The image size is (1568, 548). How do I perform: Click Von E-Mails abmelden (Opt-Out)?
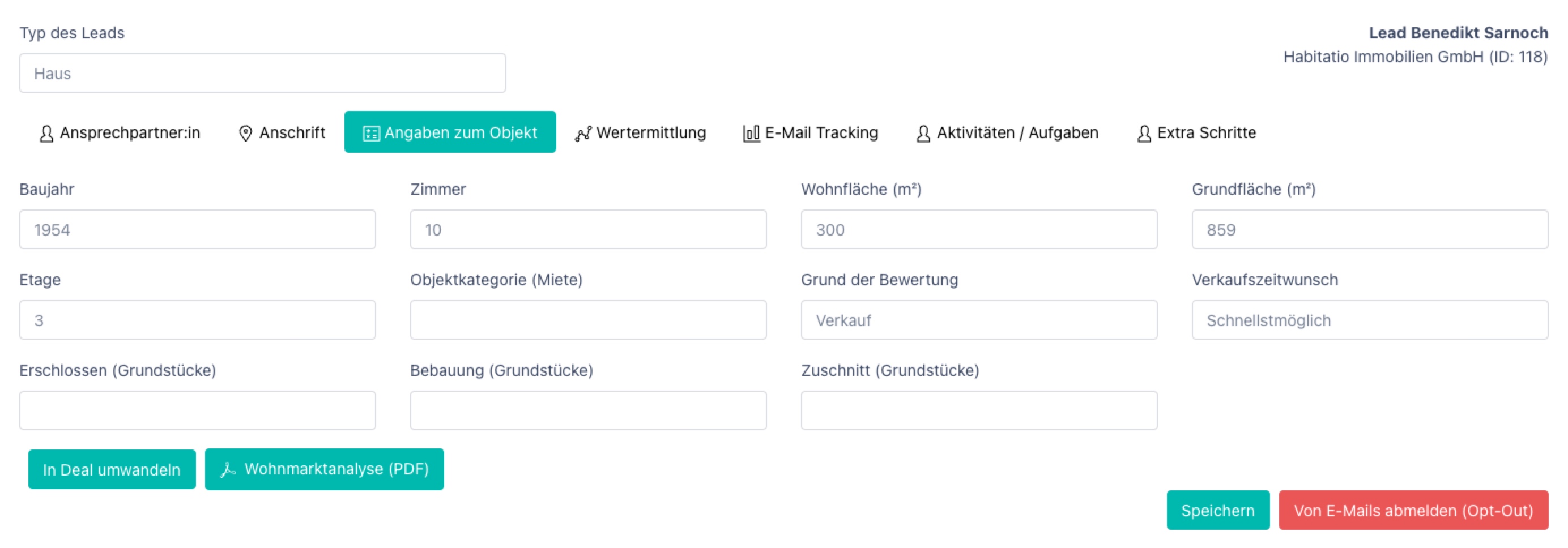1411,510
